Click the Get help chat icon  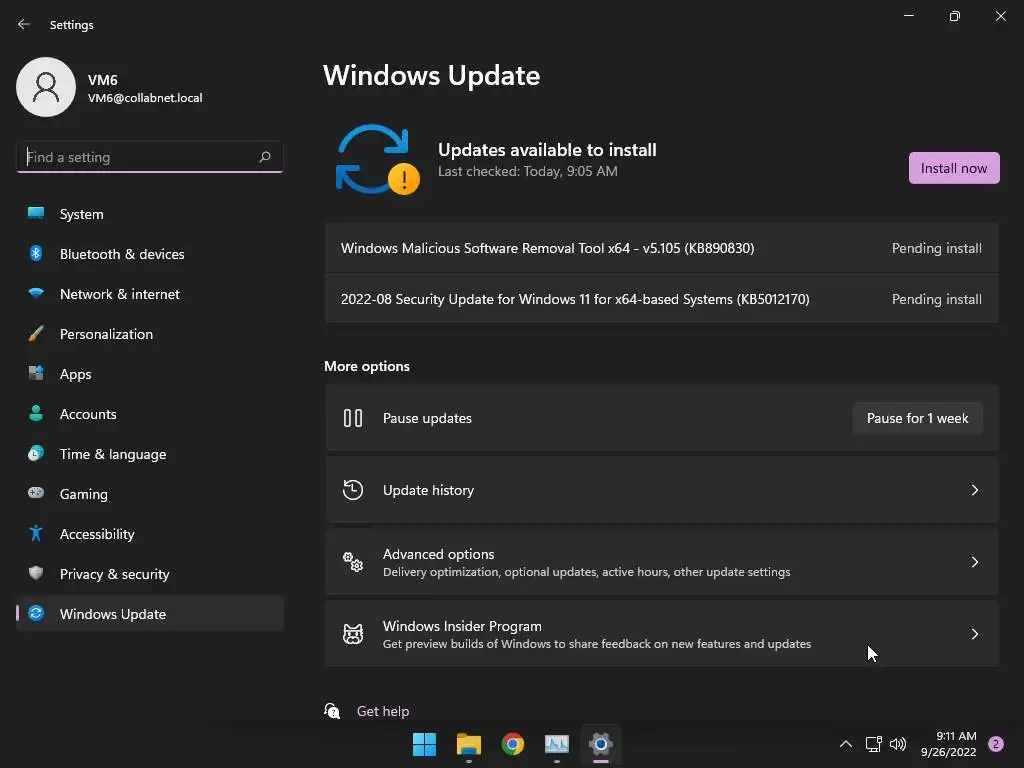(332, 711)
